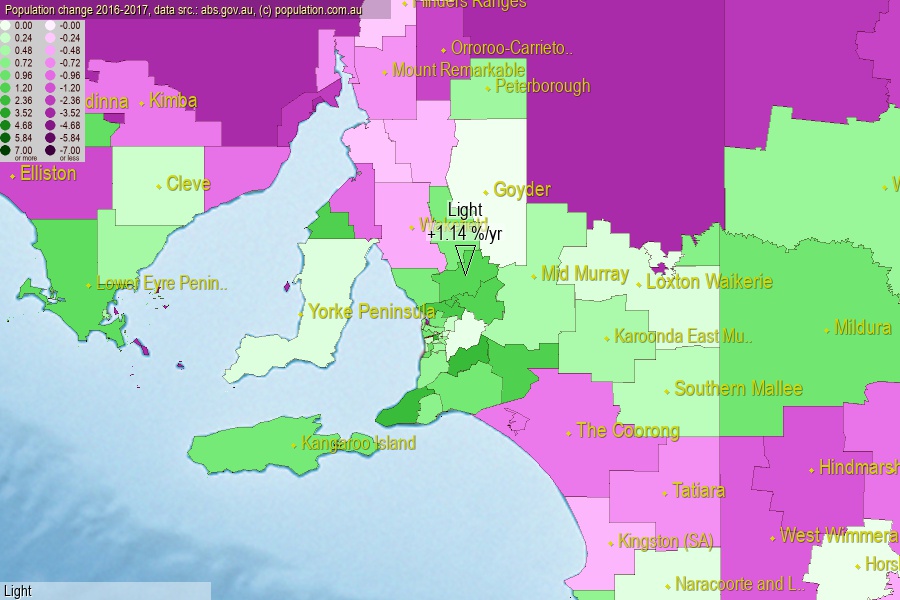Click the Elliston label
Image resolution: width=900 pixels, height=600 pixels.
coord(48,173)
